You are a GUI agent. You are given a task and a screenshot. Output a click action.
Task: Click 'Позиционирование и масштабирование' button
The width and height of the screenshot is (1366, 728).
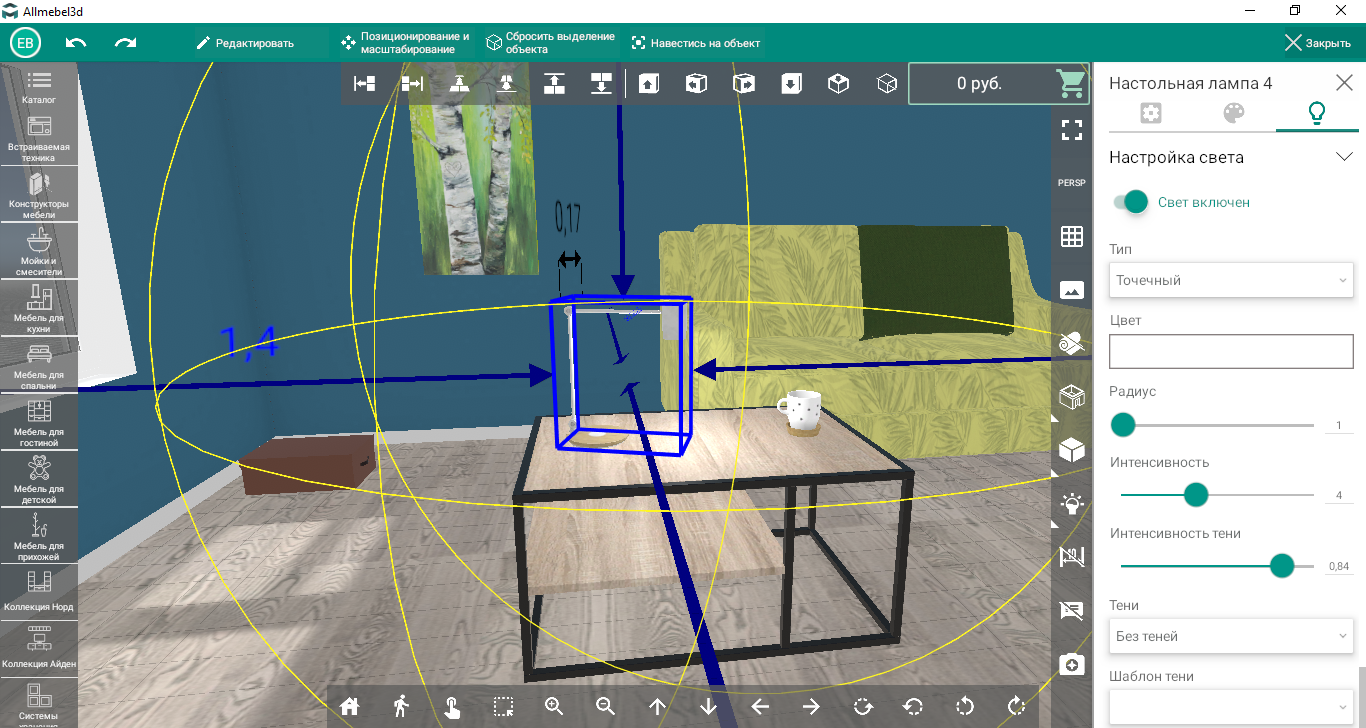pyautogui.click(x=405, y=43)
